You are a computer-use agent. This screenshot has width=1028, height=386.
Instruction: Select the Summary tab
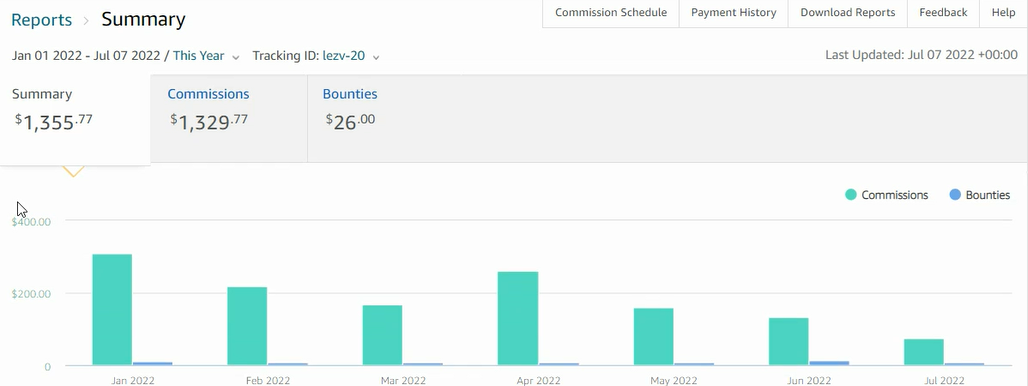coord(75,119)
